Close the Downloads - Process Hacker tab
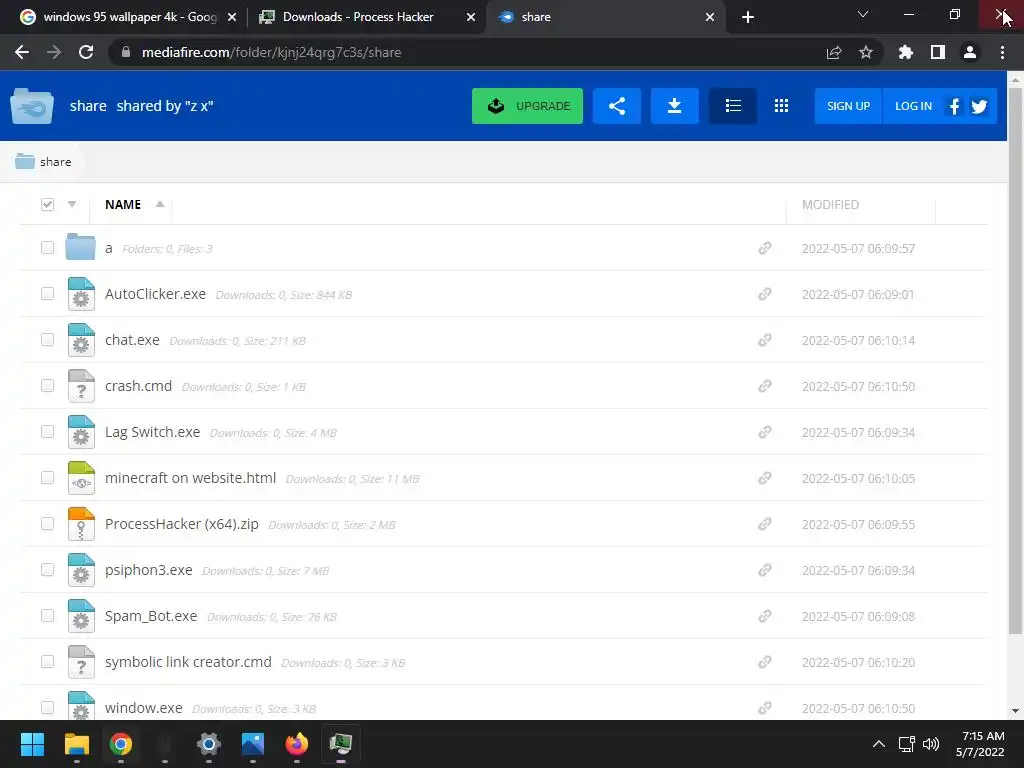Image resolution: width=1024 pixels, height=768 pixels. (471, 17)
